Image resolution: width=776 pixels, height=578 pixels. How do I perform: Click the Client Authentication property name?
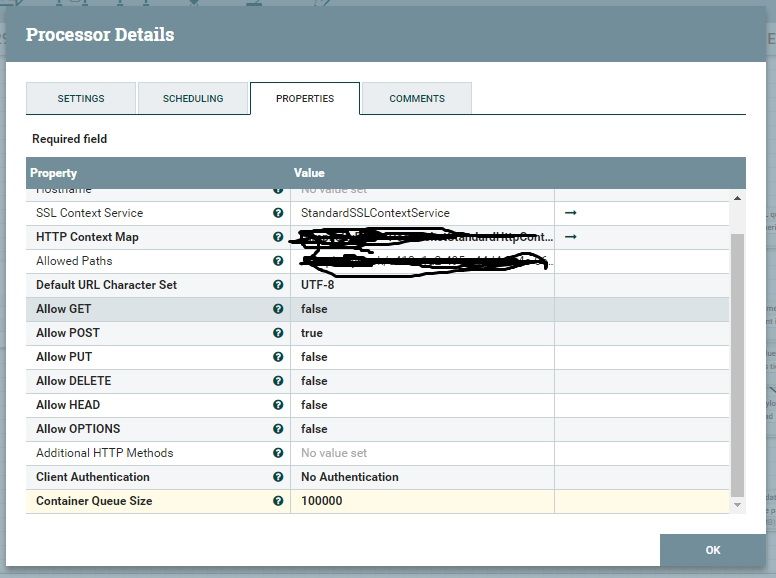tap(93, 477)
